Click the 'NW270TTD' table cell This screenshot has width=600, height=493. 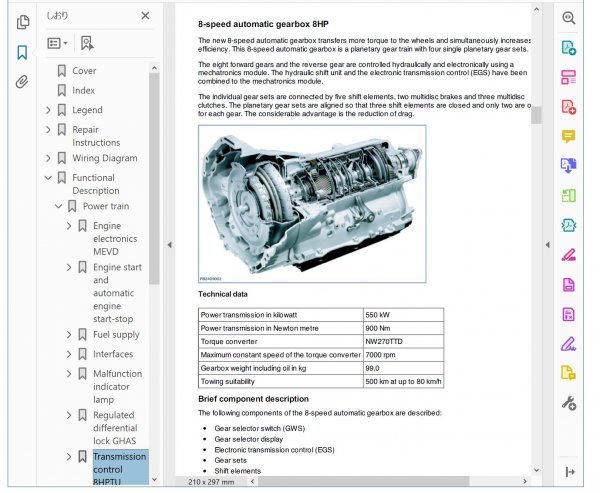[x=403, y=341]
